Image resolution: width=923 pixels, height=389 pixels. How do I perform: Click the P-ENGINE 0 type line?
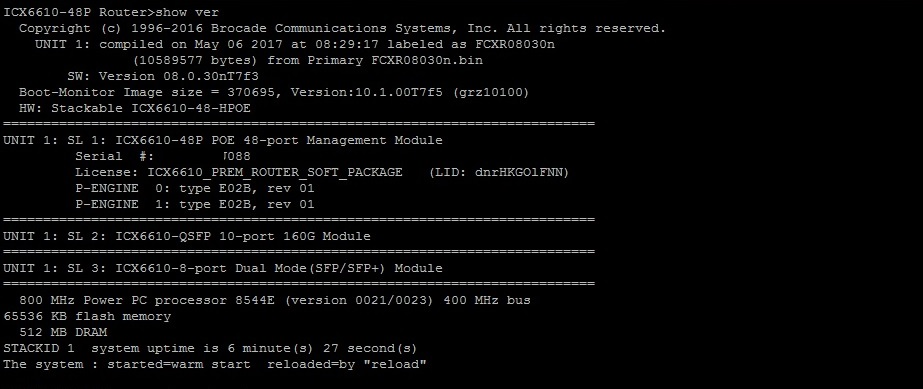point(195,188)
